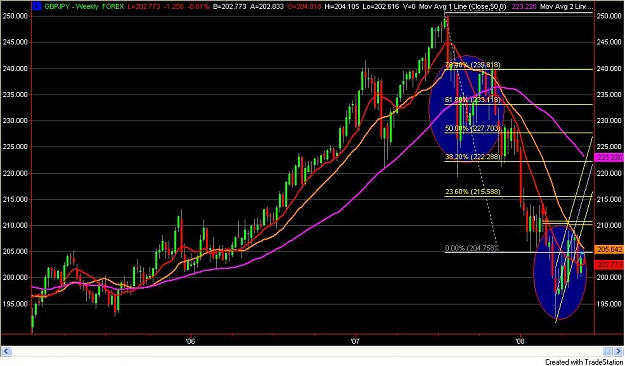This screenshot has width=625, height=366.
Task: Click the 61.80% (233.118) Fibonacci label
Action: (473, 100)
